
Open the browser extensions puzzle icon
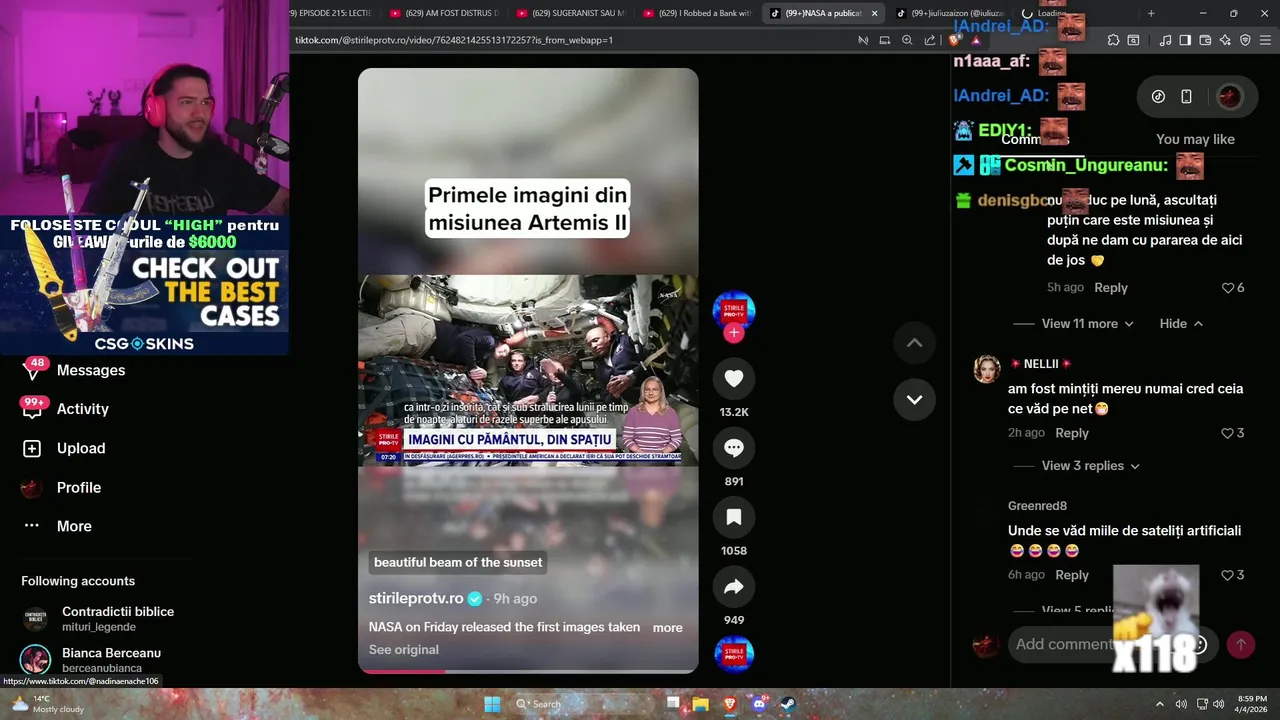[1113, 40]
